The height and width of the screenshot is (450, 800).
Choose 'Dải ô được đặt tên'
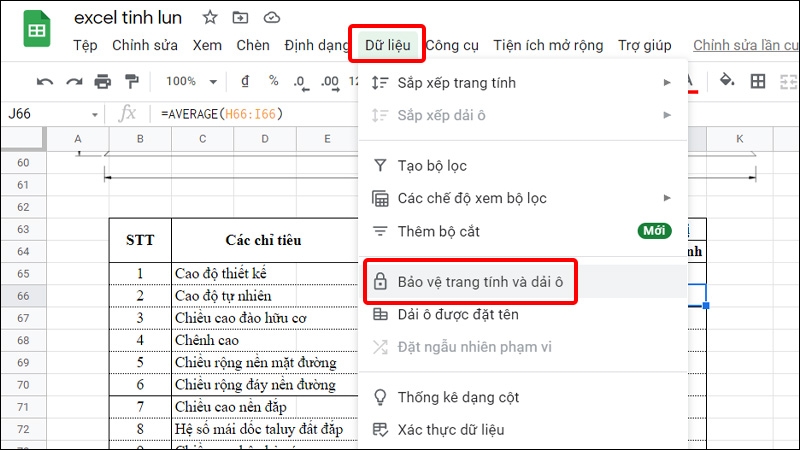point(522,314)
